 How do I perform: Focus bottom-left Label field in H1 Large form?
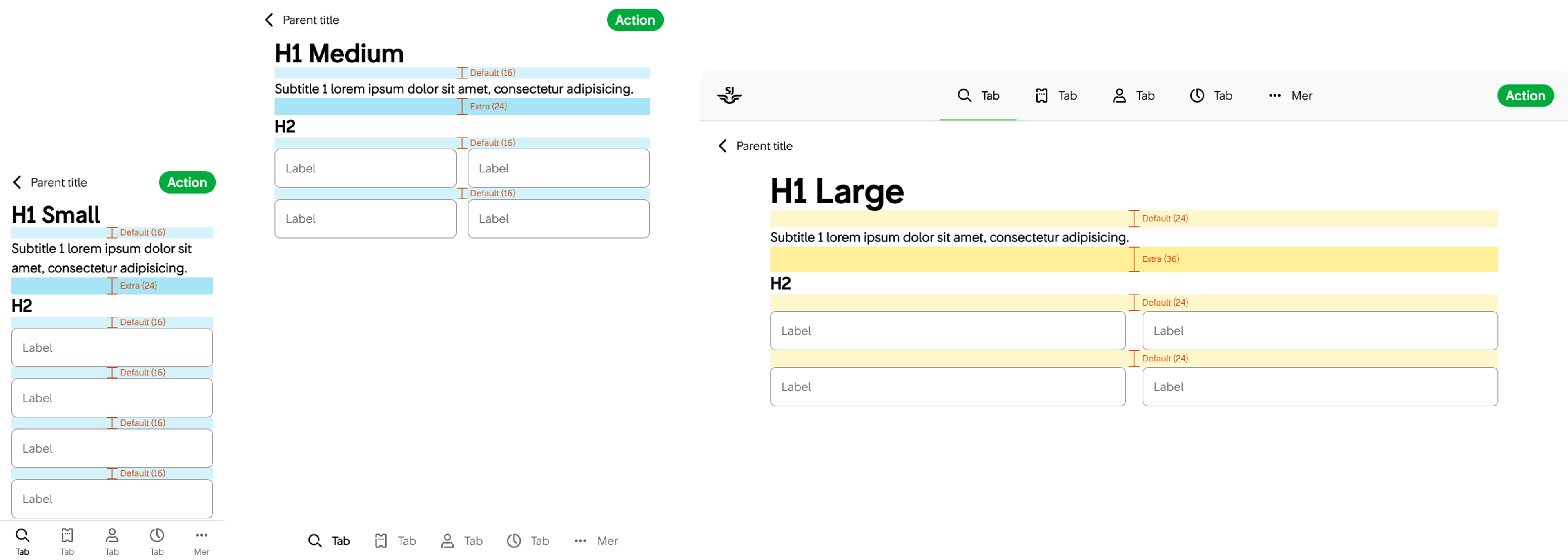coord(947,387)
